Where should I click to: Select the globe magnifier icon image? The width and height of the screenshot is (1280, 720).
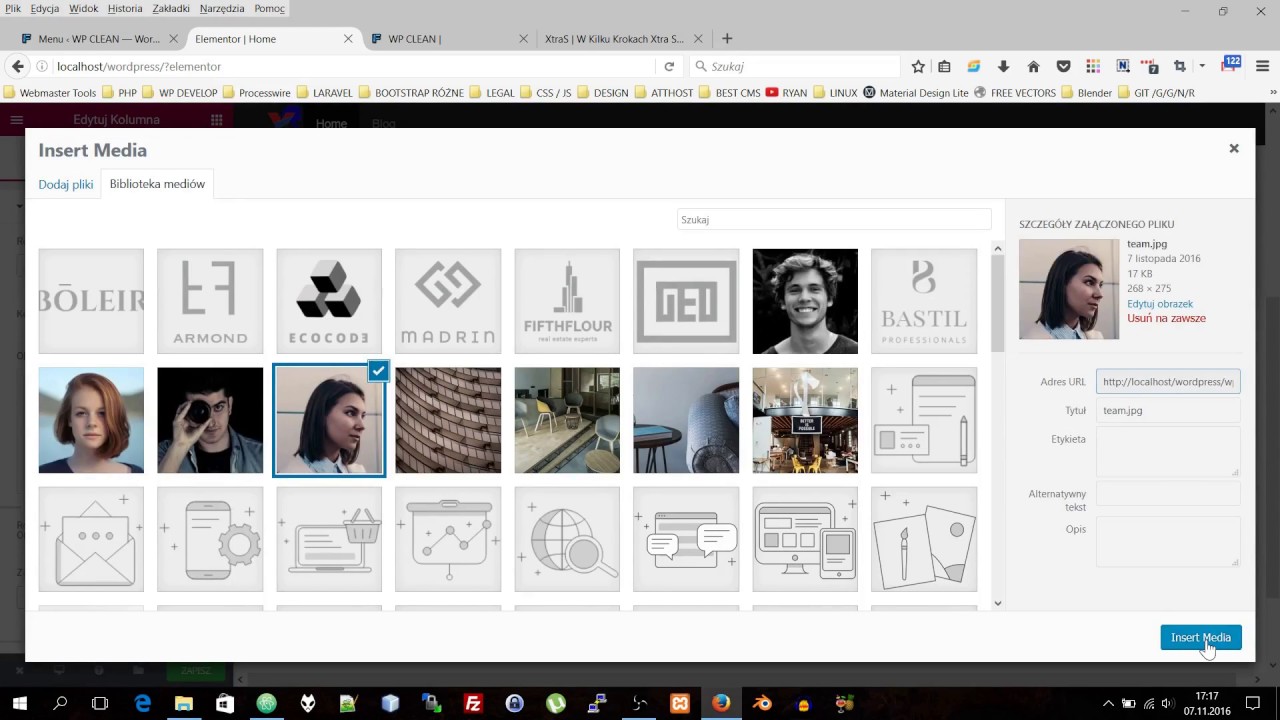[x=567, y=539]
